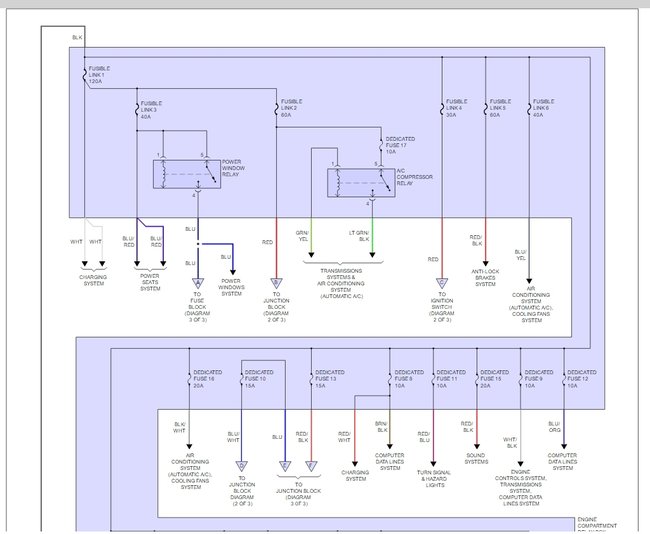Viewport: 650px width, 534px height.
Task: Click the "DEDICATED FUSE 11 10A" label
Action: tap(451, 379)
